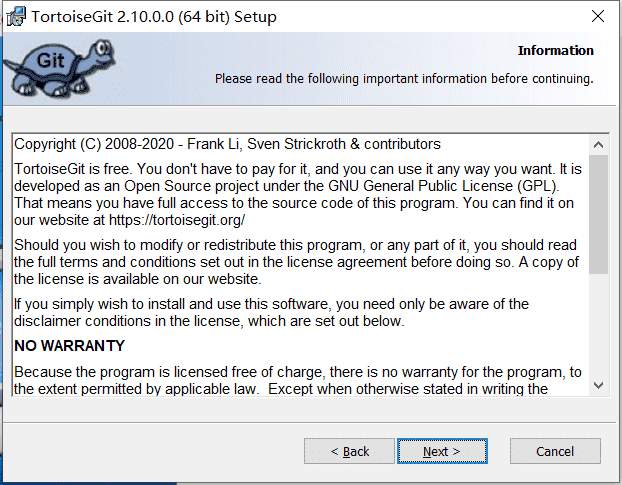The image size is (622, 485).
Task: Click the 'TortoiseGit 2.10.0.0 (64 bit) Setup' title text
Action: coord(154,17)
